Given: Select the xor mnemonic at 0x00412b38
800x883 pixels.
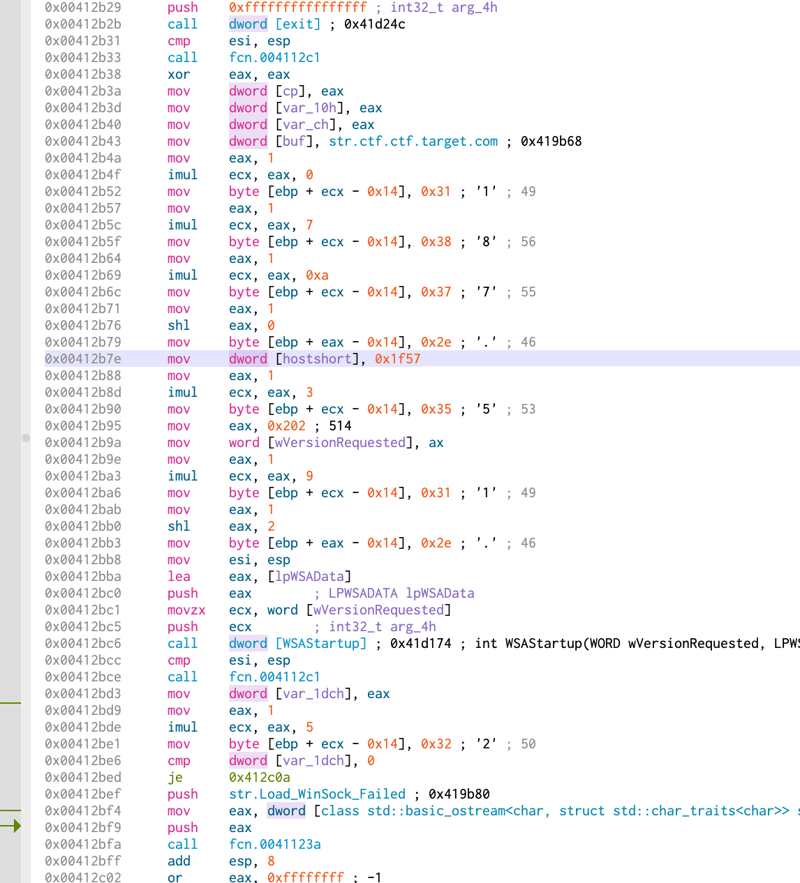Looking at the screenshot, I should pos(178,74).
